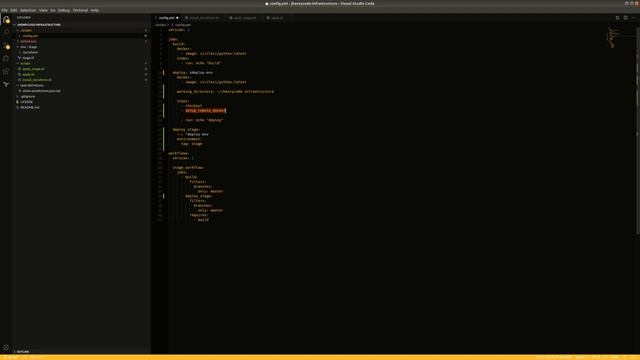Image resolution: width=640 pixels, height=360 pixels.
Task: Open the Terminal menu
Action: pyautogui.click(x=80, y=10)
